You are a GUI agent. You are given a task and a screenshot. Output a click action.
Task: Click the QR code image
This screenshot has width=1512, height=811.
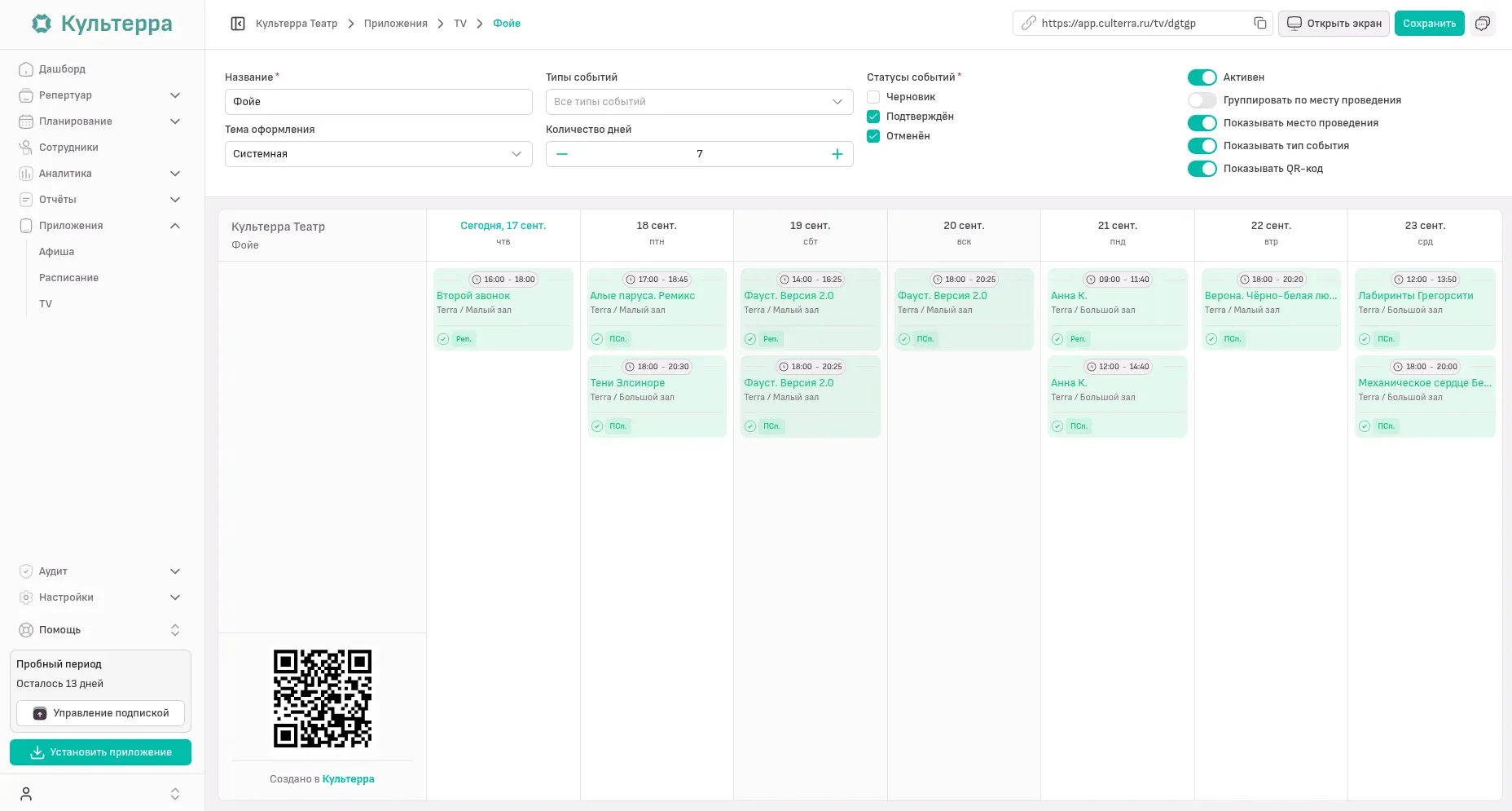click(323, 699)
